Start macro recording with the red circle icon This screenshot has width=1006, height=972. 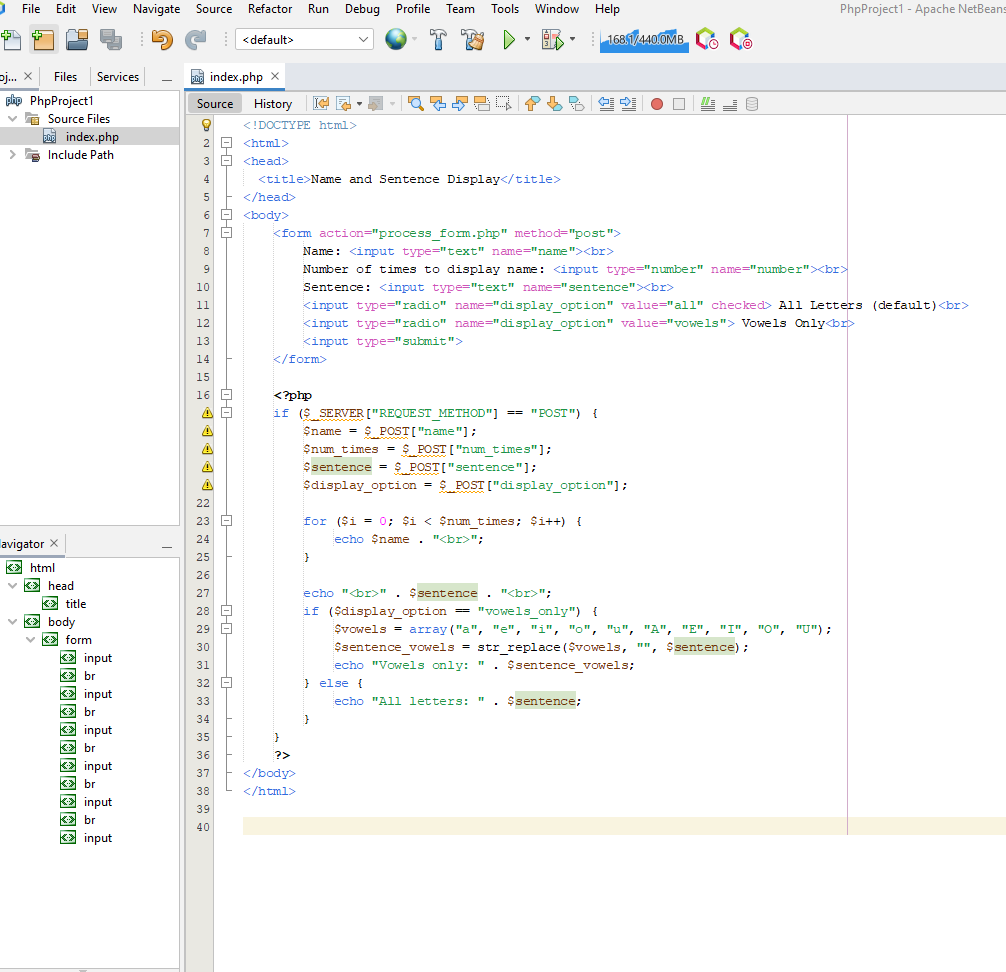[x=658, y=103]
